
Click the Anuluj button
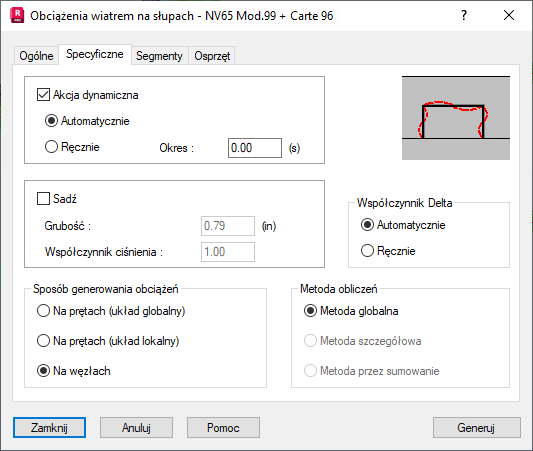pos(136,428)
